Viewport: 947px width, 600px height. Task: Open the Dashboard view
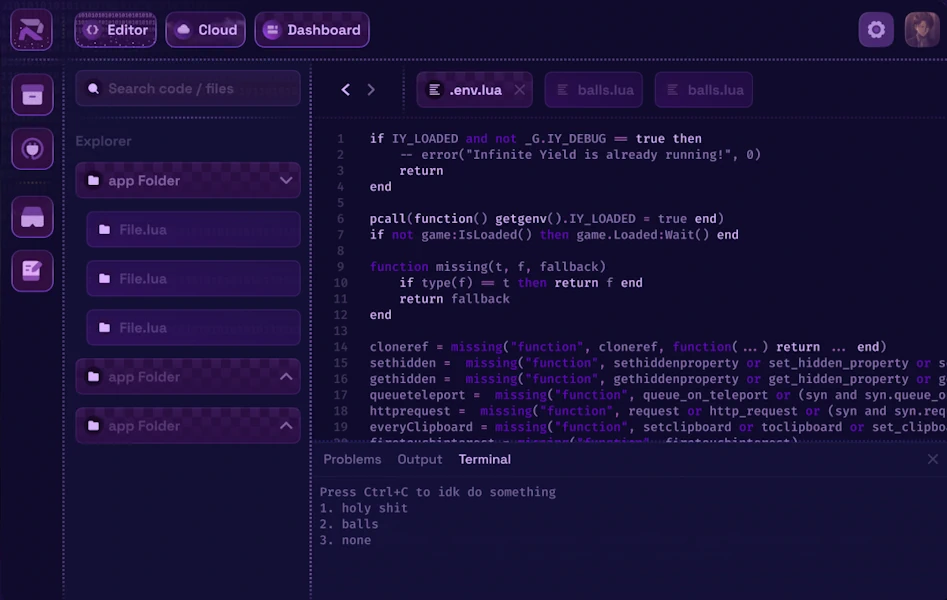tap(312, 30)
